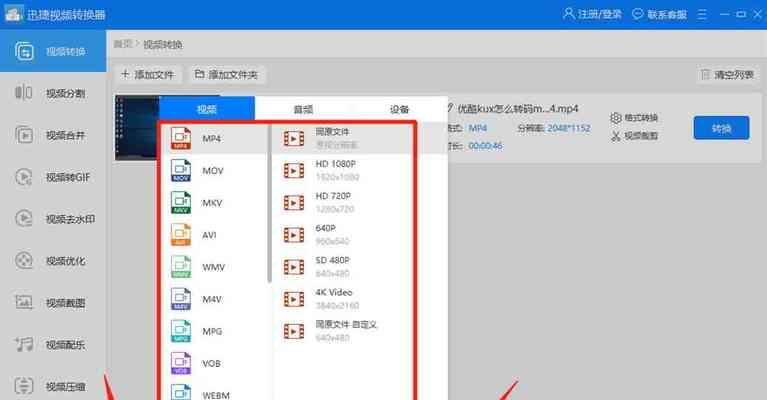Image resolution: width=767 pixels, height=400 pixels.
Task: Click the filename edit pencil icon
Action: pos(450,108)
